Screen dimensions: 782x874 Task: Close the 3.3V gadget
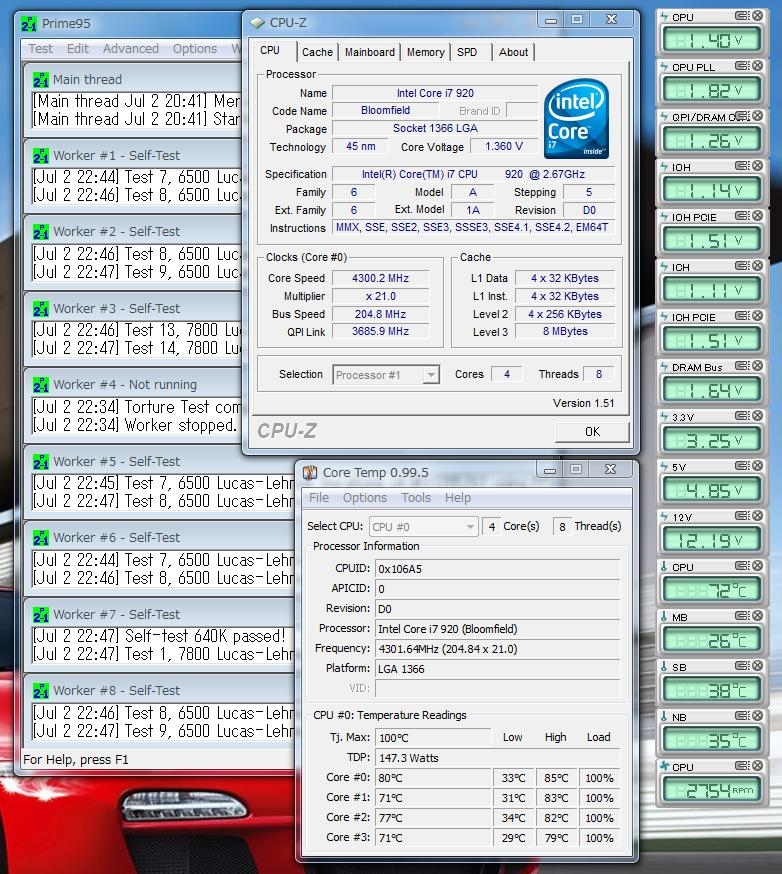click(x=757, y=415)
